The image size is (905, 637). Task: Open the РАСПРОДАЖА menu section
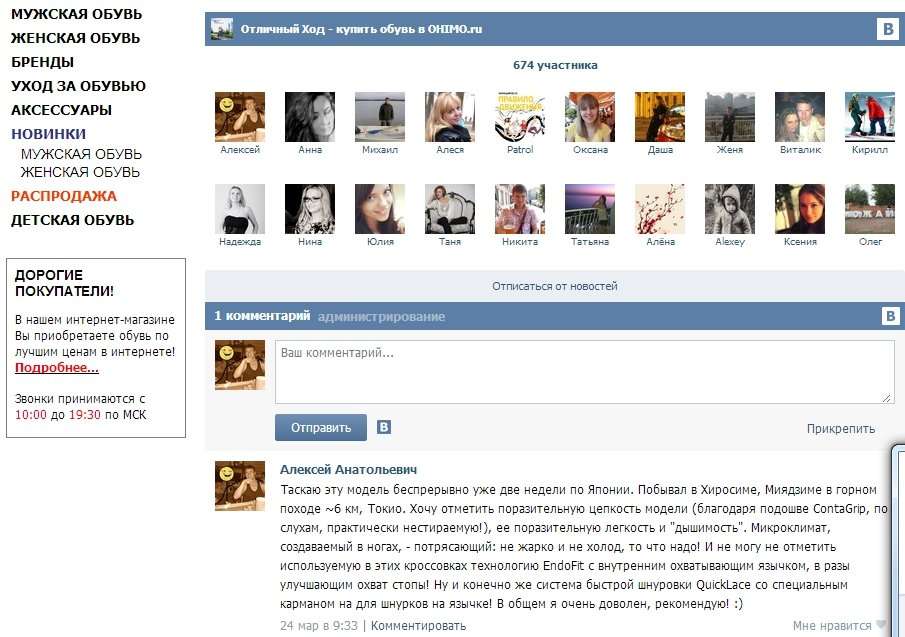coord(64,196)
